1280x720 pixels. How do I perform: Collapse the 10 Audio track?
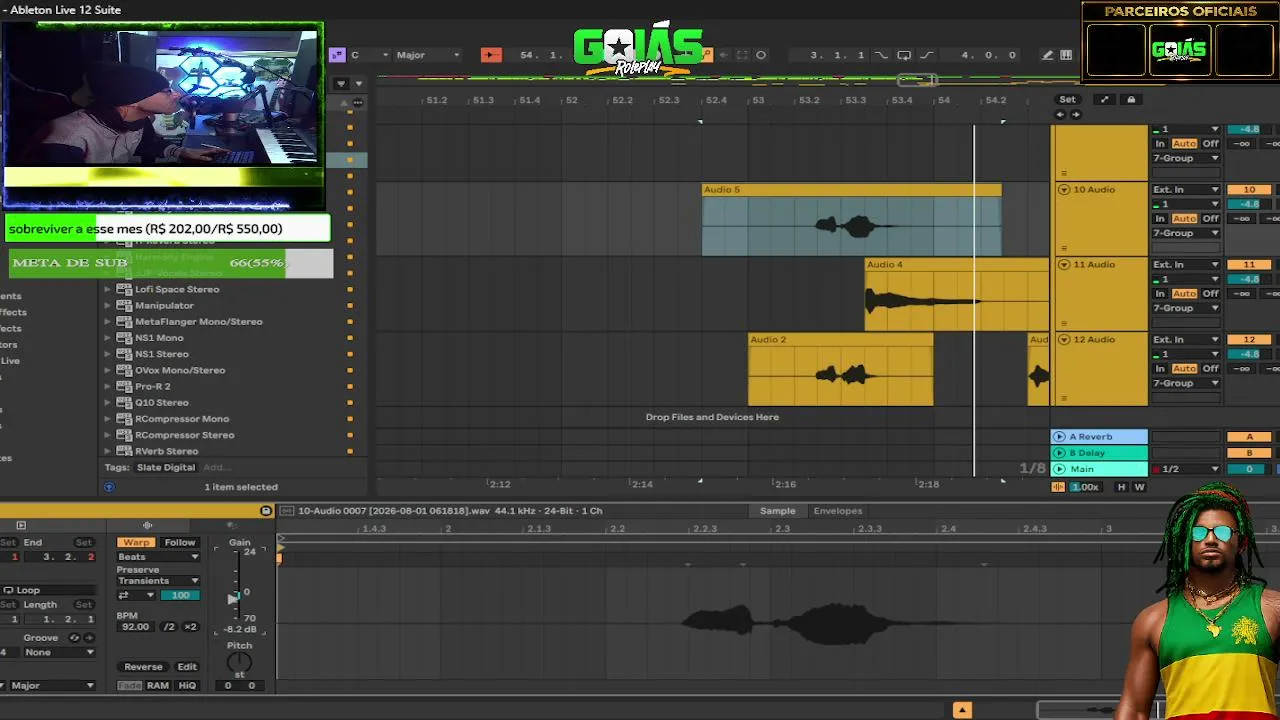(x=1064, y=189)
